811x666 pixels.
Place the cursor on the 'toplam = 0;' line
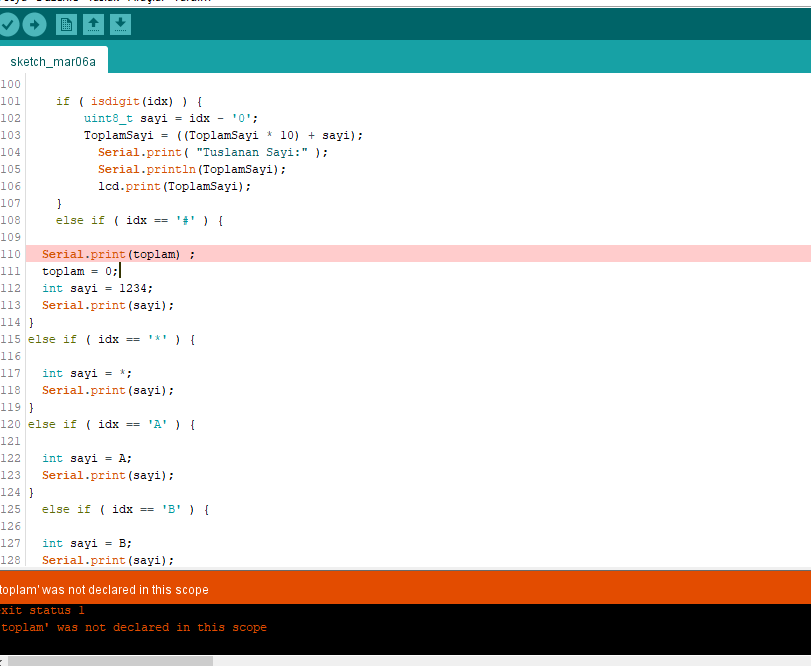pos(80,271)
